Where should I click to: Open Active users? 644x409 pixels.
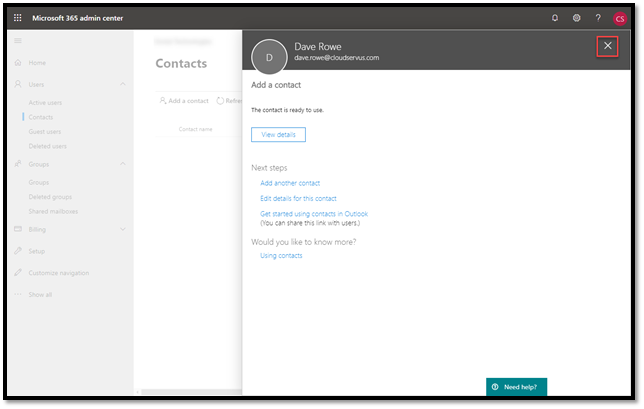45,103
